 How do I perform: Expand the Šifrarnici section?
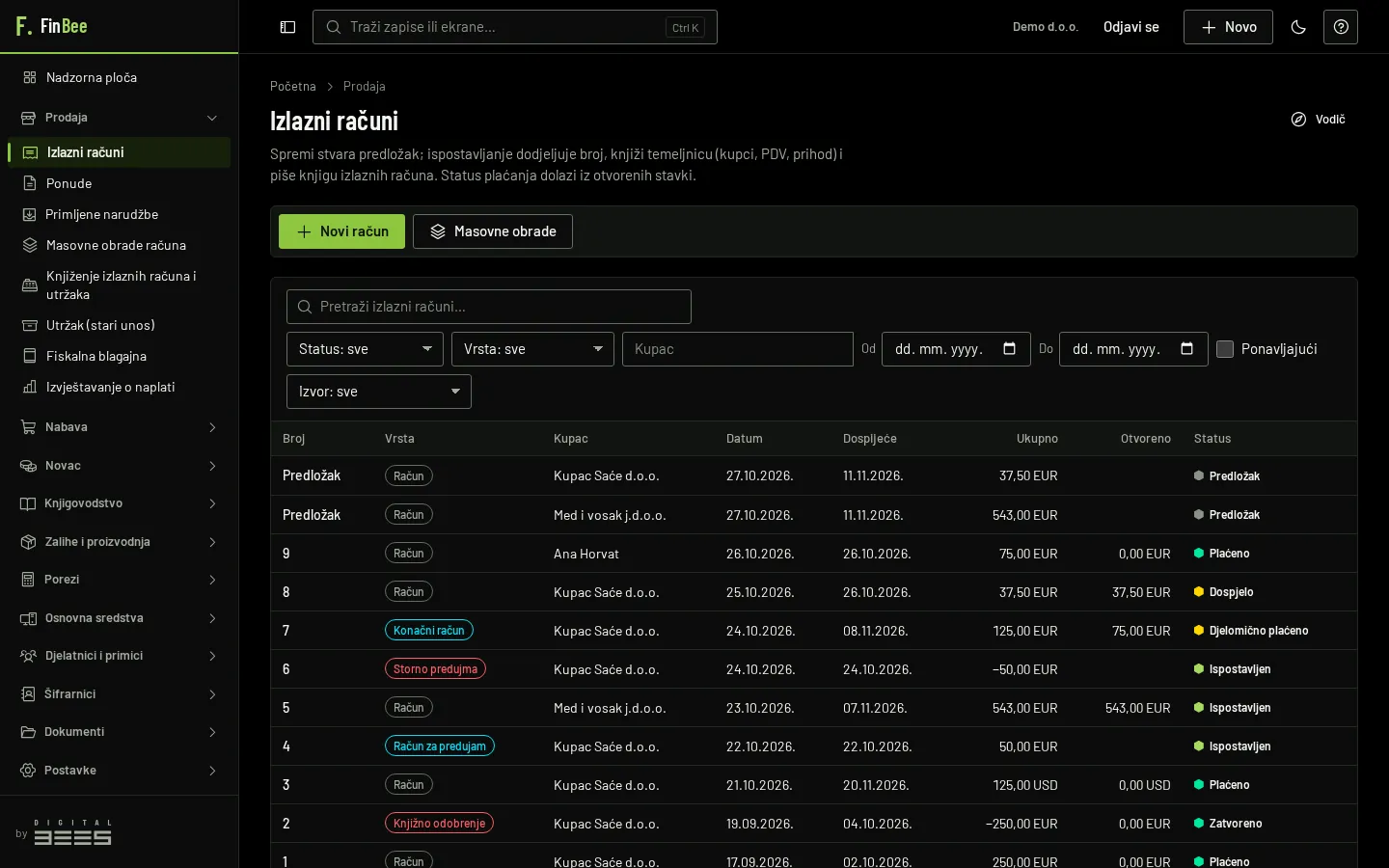[119, 694]
